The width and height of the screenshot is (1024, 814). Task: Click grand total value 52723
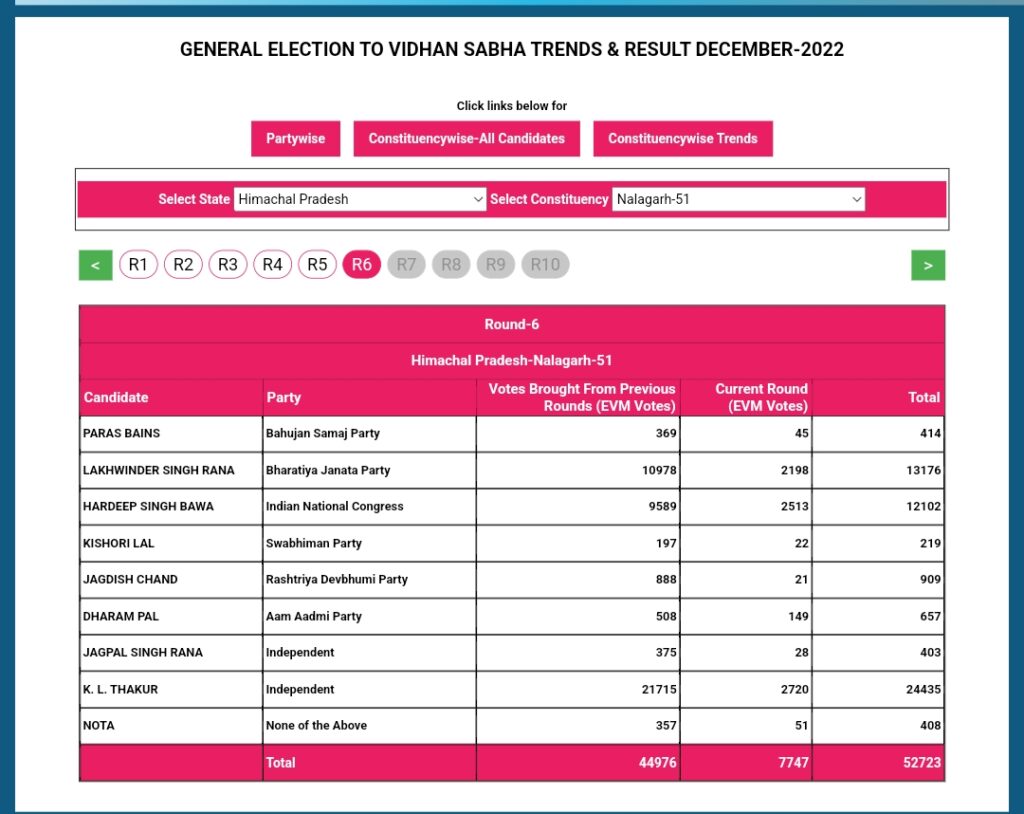click(922, 762)
